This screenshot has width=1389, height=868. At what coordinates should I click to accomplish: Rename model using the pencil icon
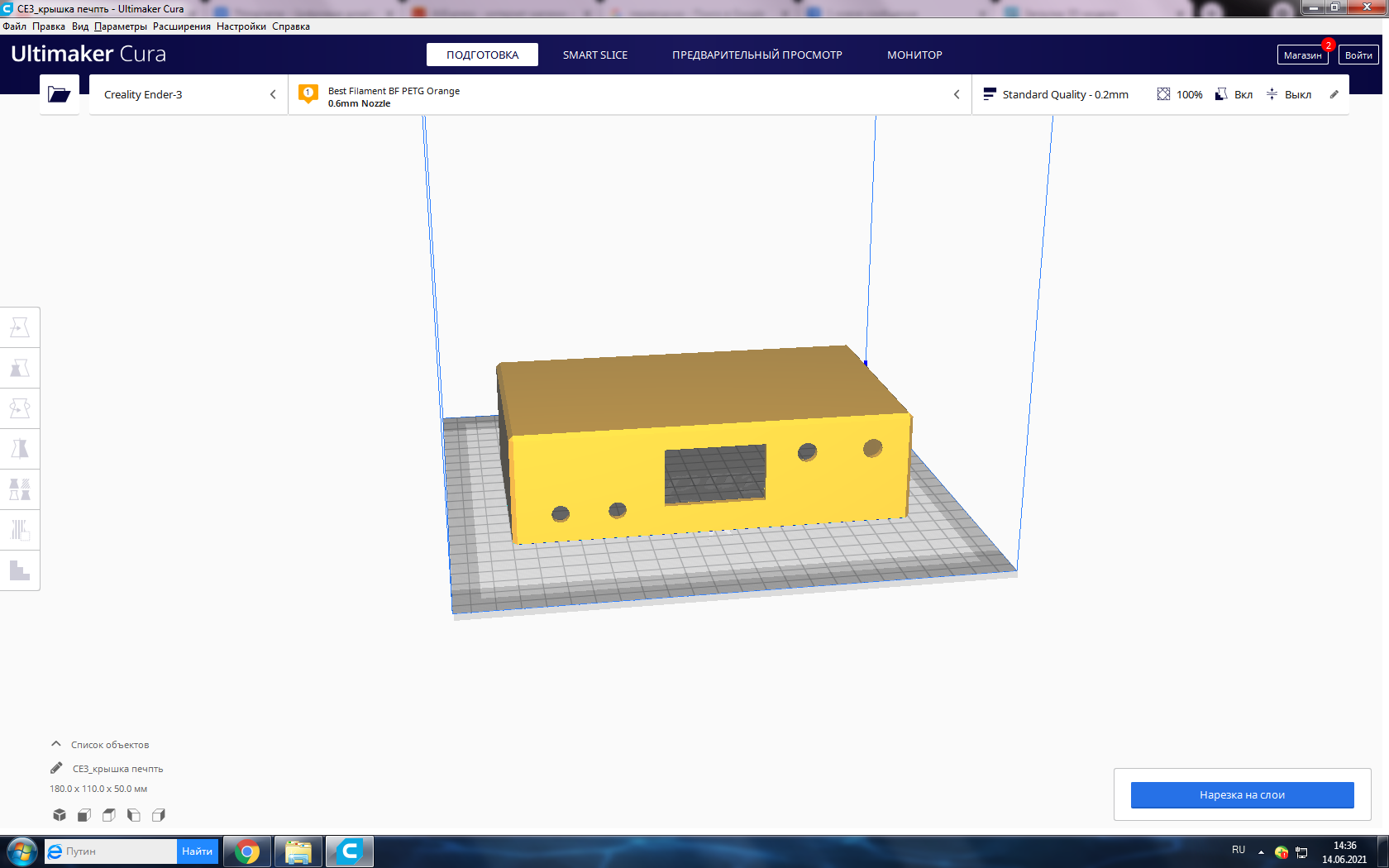coord(56,768)
